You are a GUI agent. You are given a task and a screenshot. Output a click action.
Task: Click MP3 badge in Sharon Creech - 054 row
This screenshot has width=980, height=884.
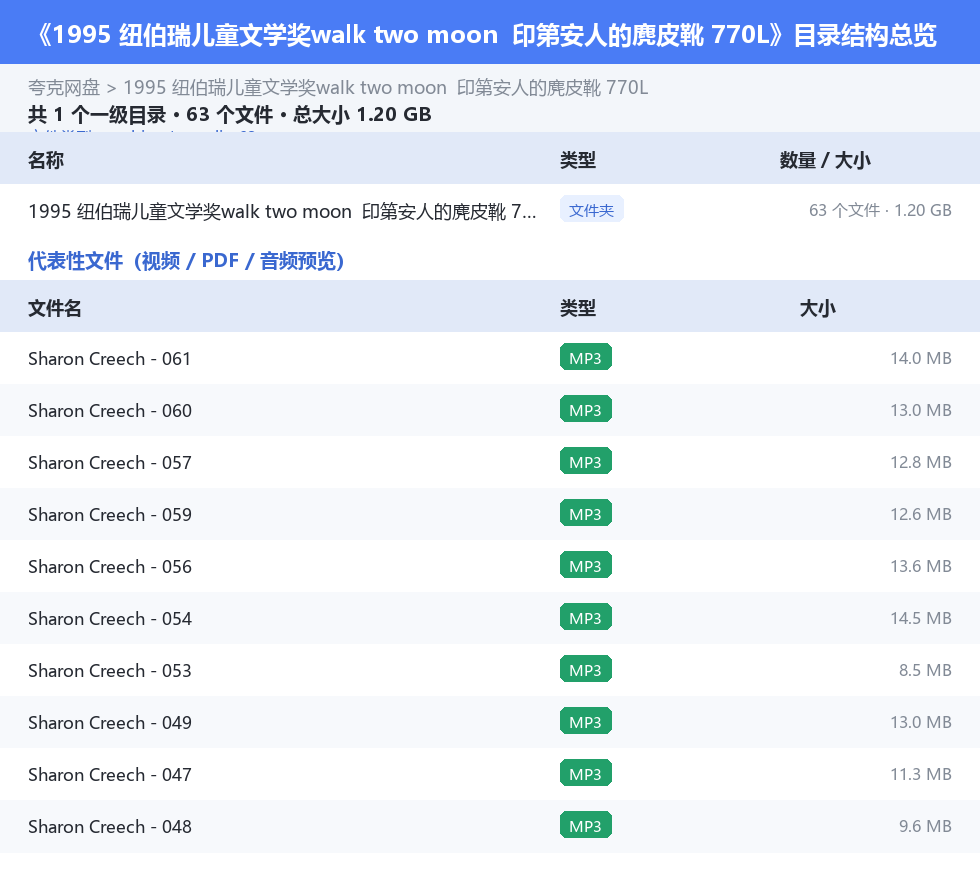click(x=586, y=617)
